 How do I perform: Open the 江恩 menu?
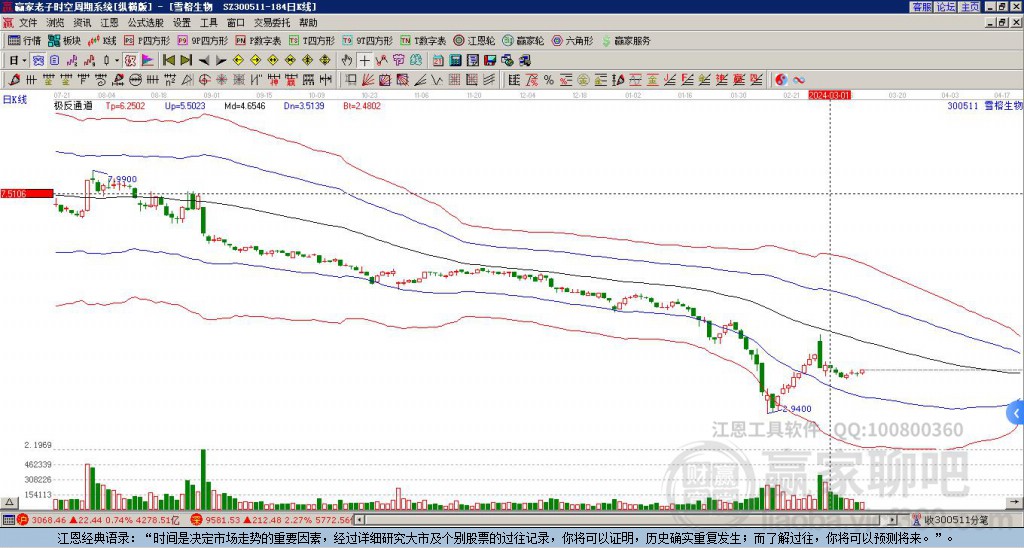109,23
